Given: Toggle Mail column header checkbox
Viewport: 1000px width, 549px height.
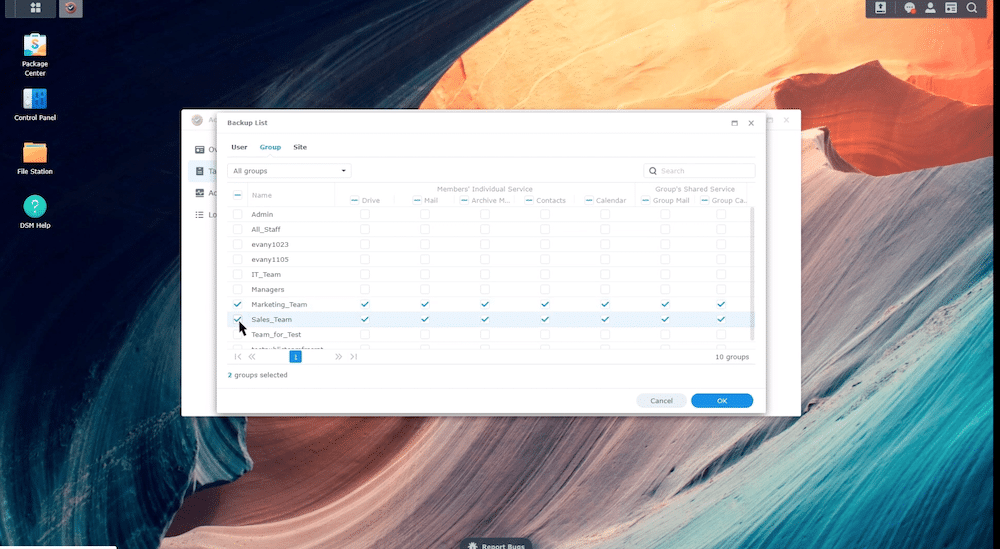Looking at the screenshot, I should click(x=417, y=200).
